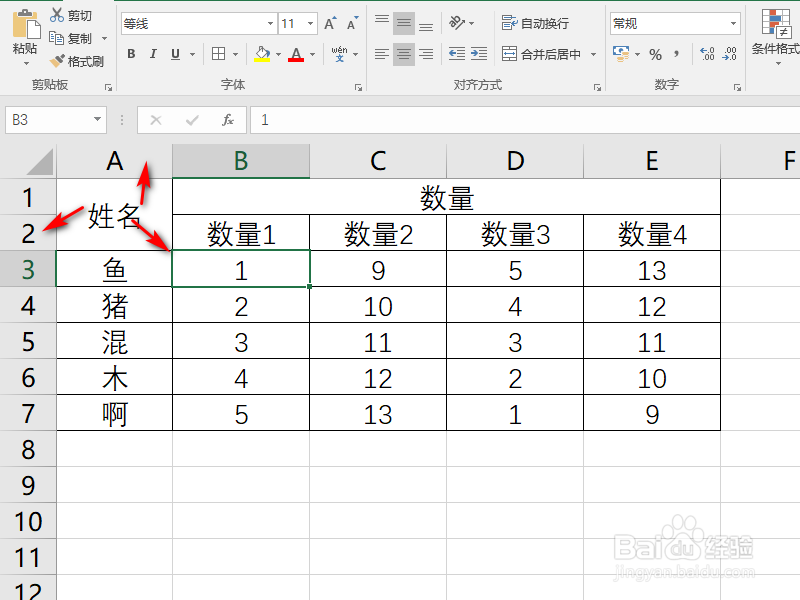Increase font size with larger A icon
The image size is (800, 600).
(330, 23)
